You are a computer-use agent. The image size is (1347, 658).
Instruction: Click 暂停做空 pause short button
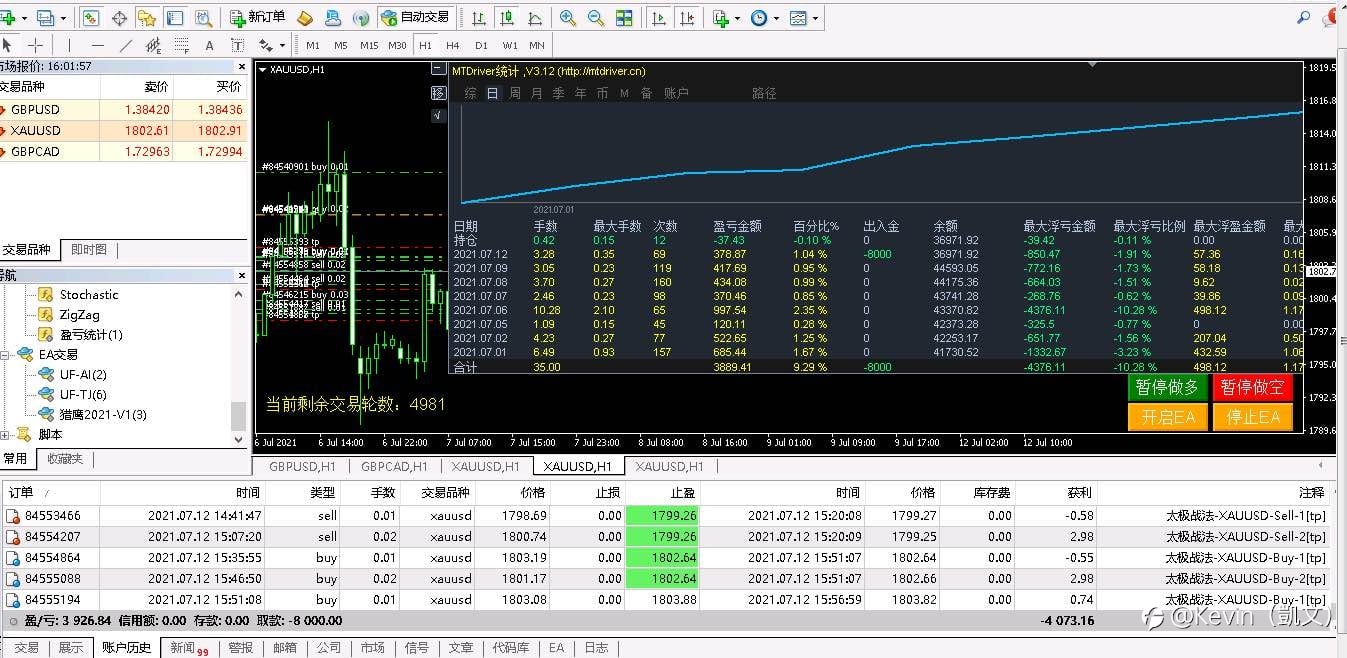pyautogui.click(x=1252, y=388)
